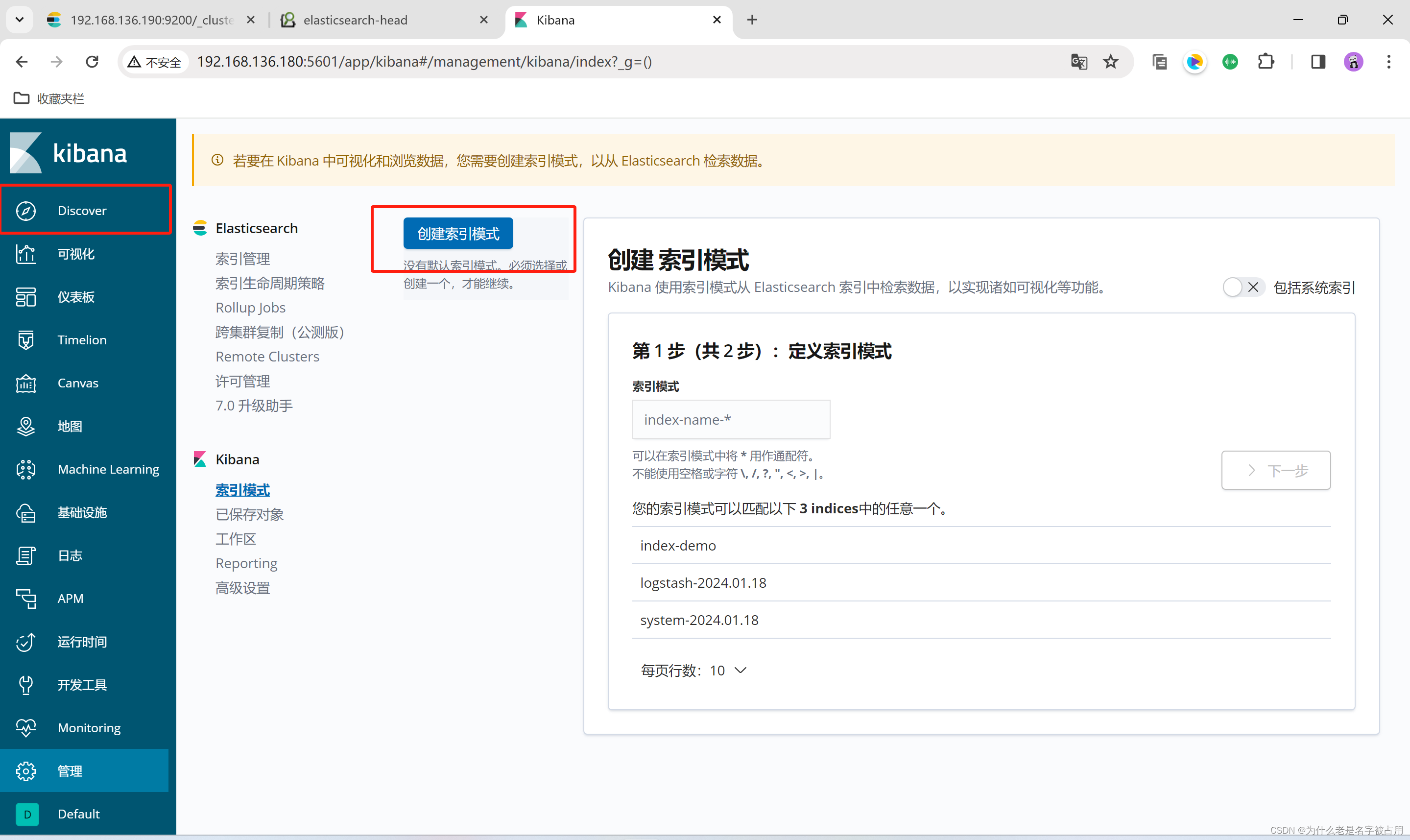This screenshot has width=1410, height=840.
Task: Click the Next step (下一步) button
Action: [1275, 470]
